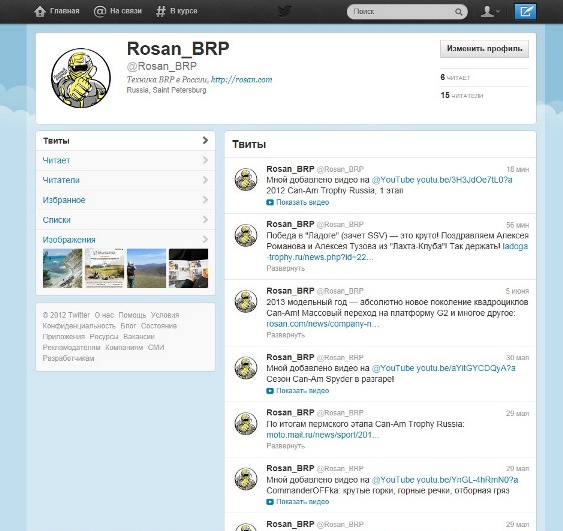Image resolution: width=563 pixels, height=531 pixels.
Task: Open youtu.be/3H3JdOe7tL0?a link
Action: pos(464,180)
